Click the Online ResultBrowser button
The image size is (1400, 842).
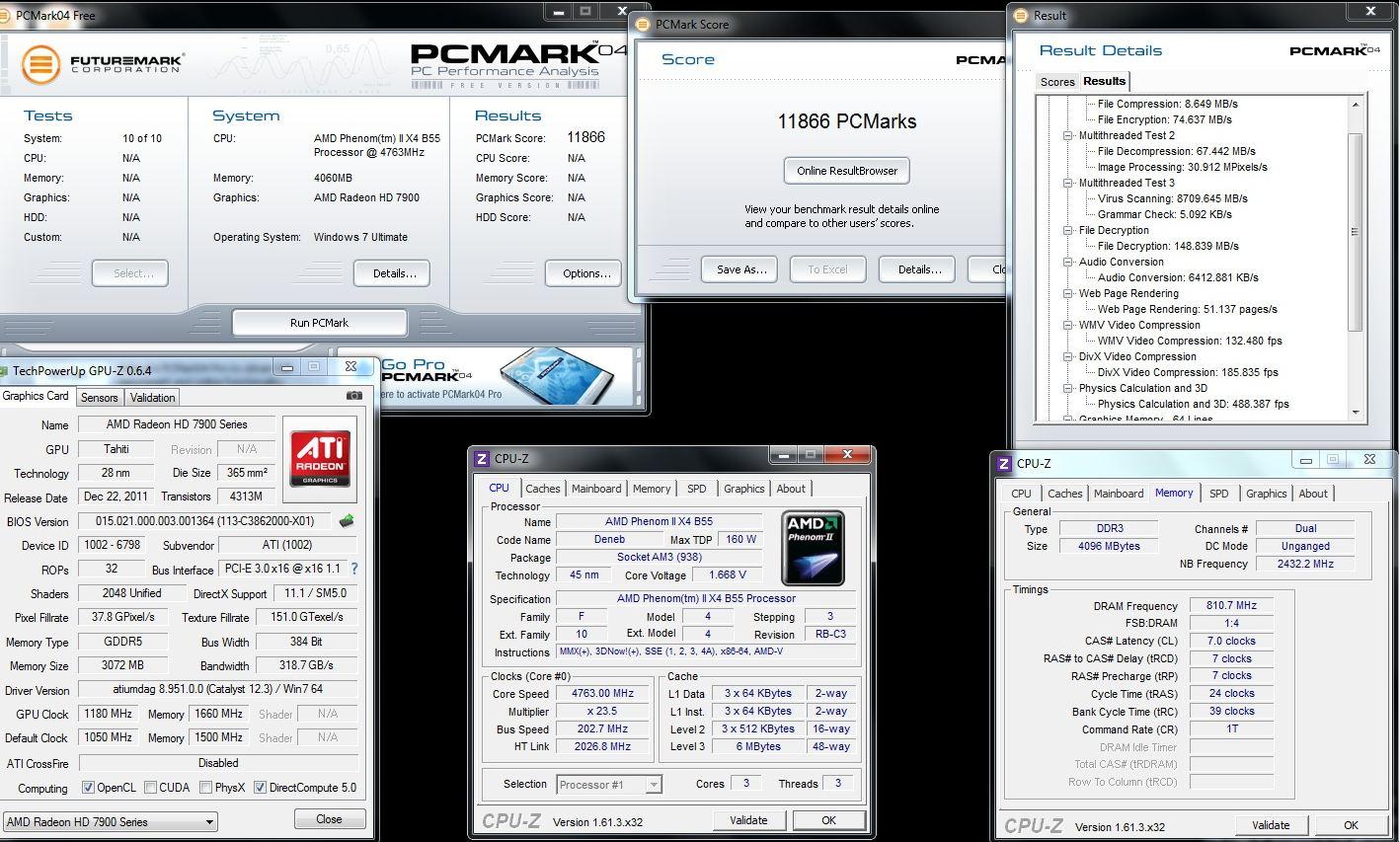click(847, 171)
